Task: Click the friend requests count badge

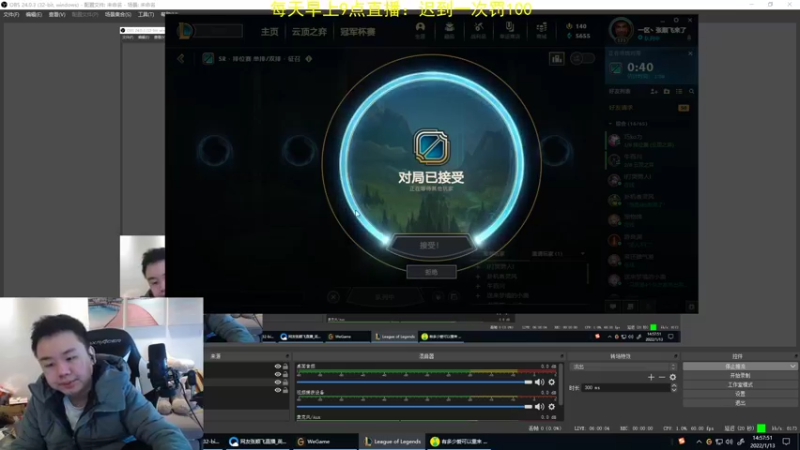Action: (x=683, y=108)
